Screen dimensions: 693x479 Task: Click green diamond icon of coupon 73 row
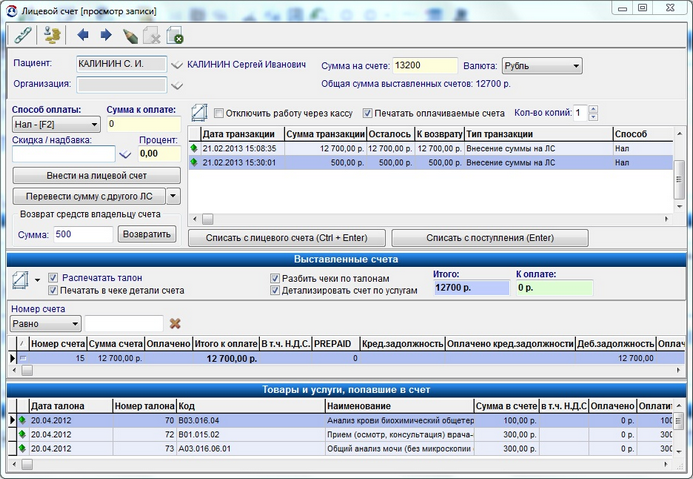click(23, 448)
